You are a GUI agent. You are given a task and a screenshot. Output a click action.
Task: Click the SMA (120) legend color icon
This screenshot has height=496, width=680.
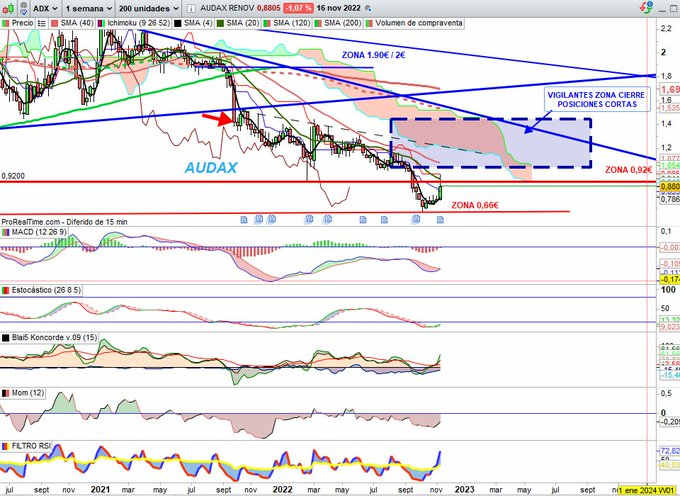(267, 23)
